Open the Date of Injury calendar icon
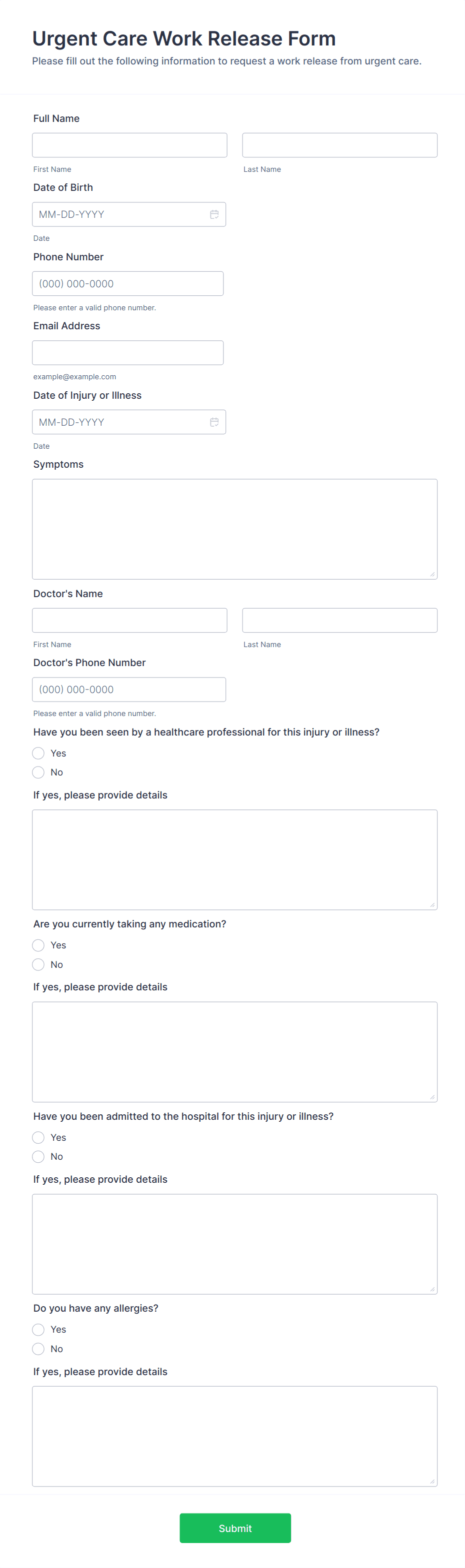Image resolution: width=465 pixels, height=1568 pixels. [x=214, y=422]
